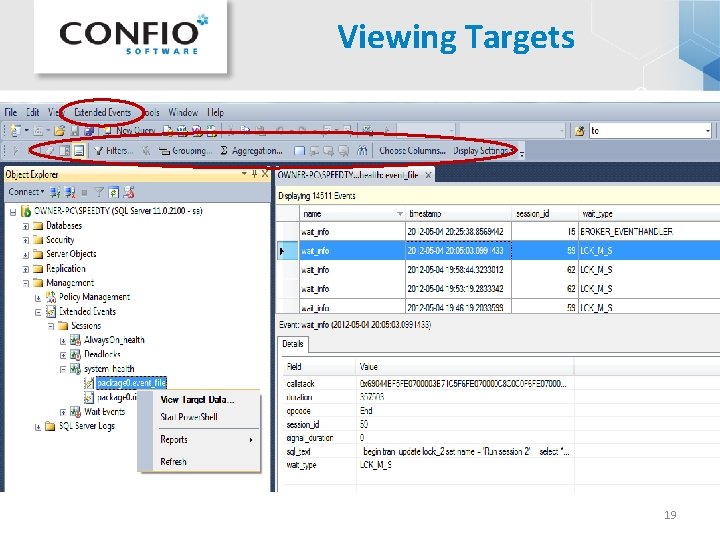Click the toolbar options overflow arrow
The width and height of the screenshot is (720, 540).
522,152
